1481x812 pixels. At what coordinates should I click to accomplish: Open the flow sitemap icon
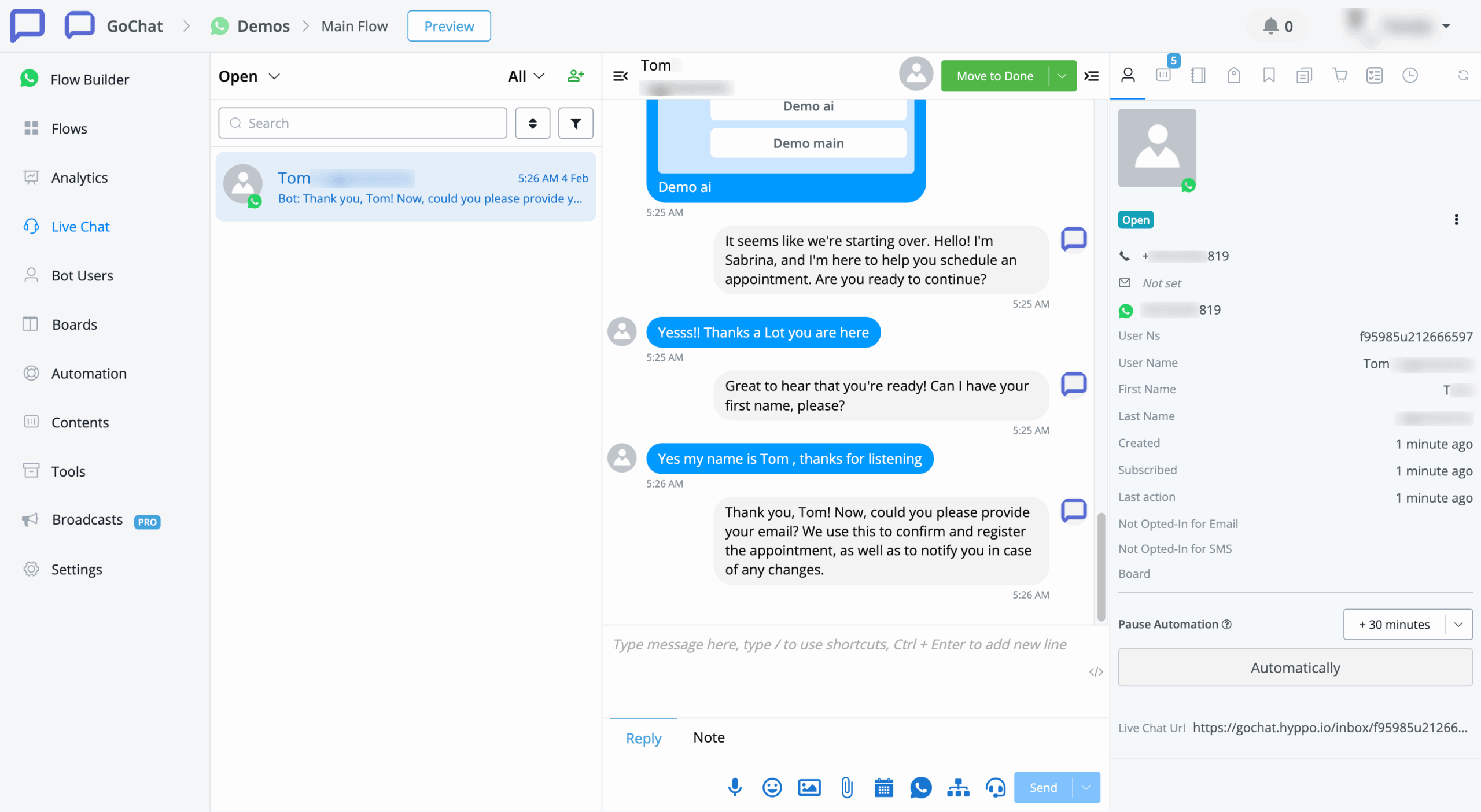pyautogui.click(x=958, y=787)
